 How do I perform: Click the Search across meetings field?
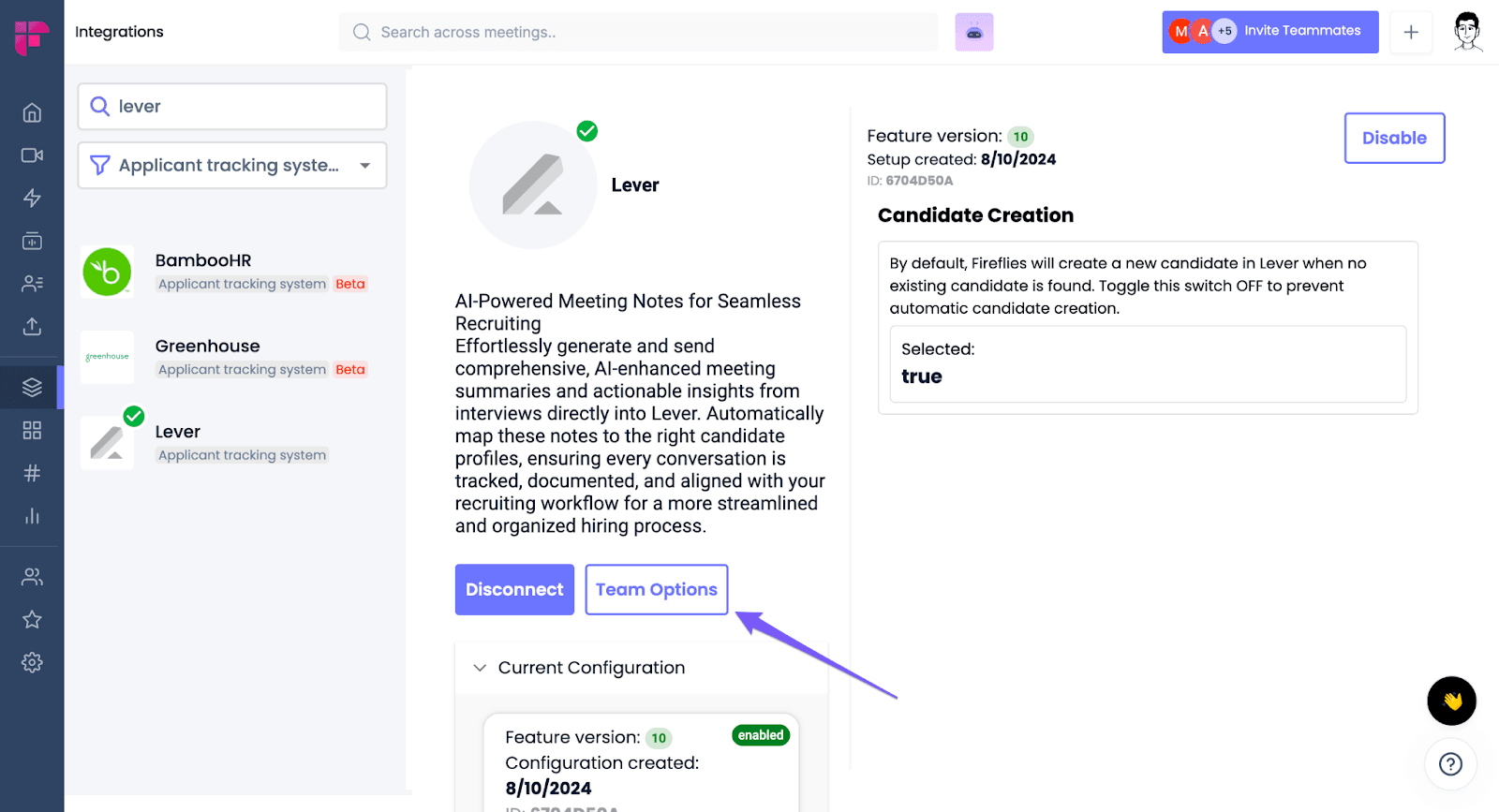tap(638, 32)
